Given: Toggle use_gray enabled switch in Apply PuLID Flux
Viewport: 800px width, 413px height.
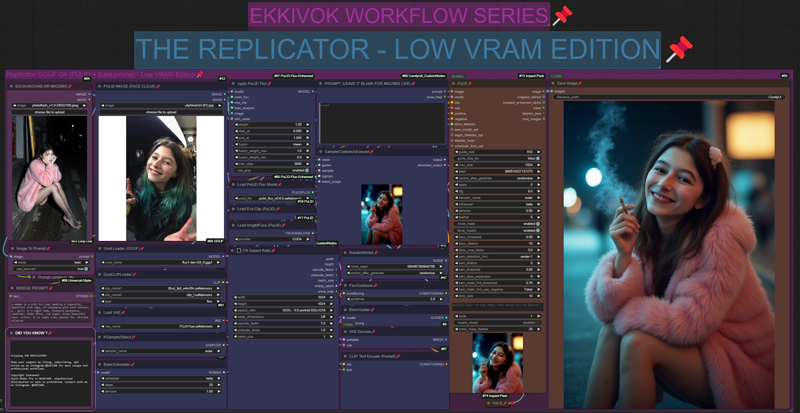Looking at the screenshot, I should pos(307,171).
